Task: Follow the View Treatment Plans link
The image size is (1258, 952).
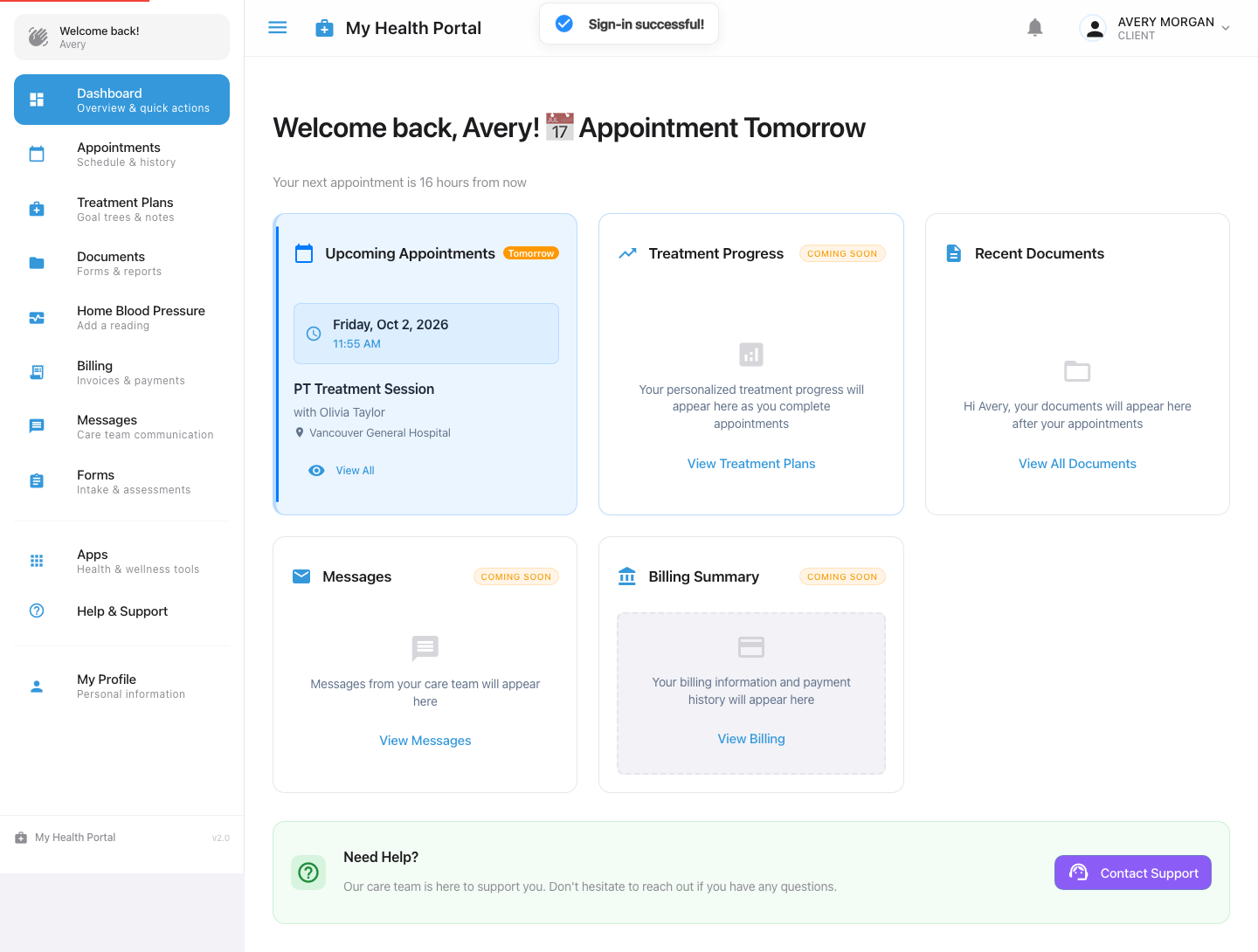Action: [x=751, y=464]
